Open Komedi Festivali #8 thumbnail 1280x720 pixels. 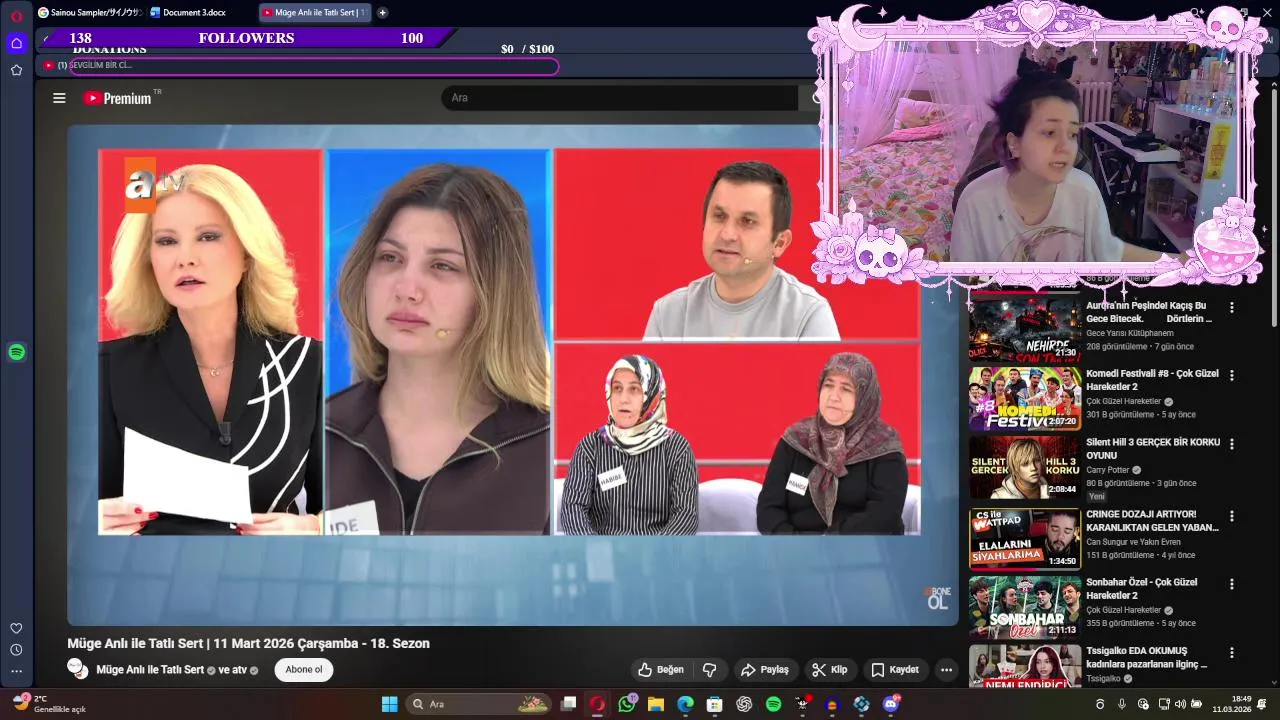(1025, 398)
